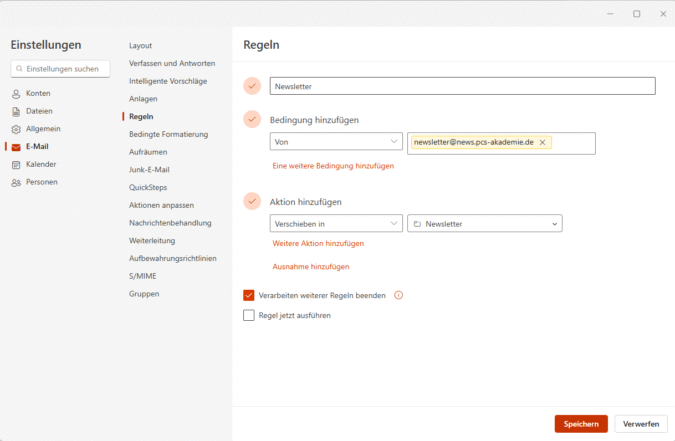Click the Personen people icon

point(16,182)
